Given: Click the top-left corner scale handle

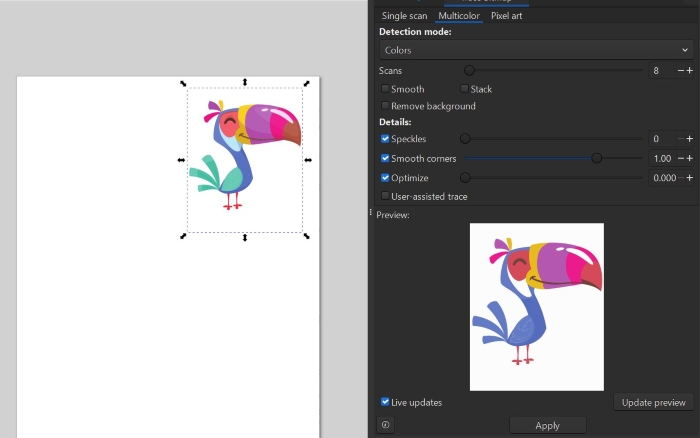Looking at the screenshot, I should [x=183, y=84].
